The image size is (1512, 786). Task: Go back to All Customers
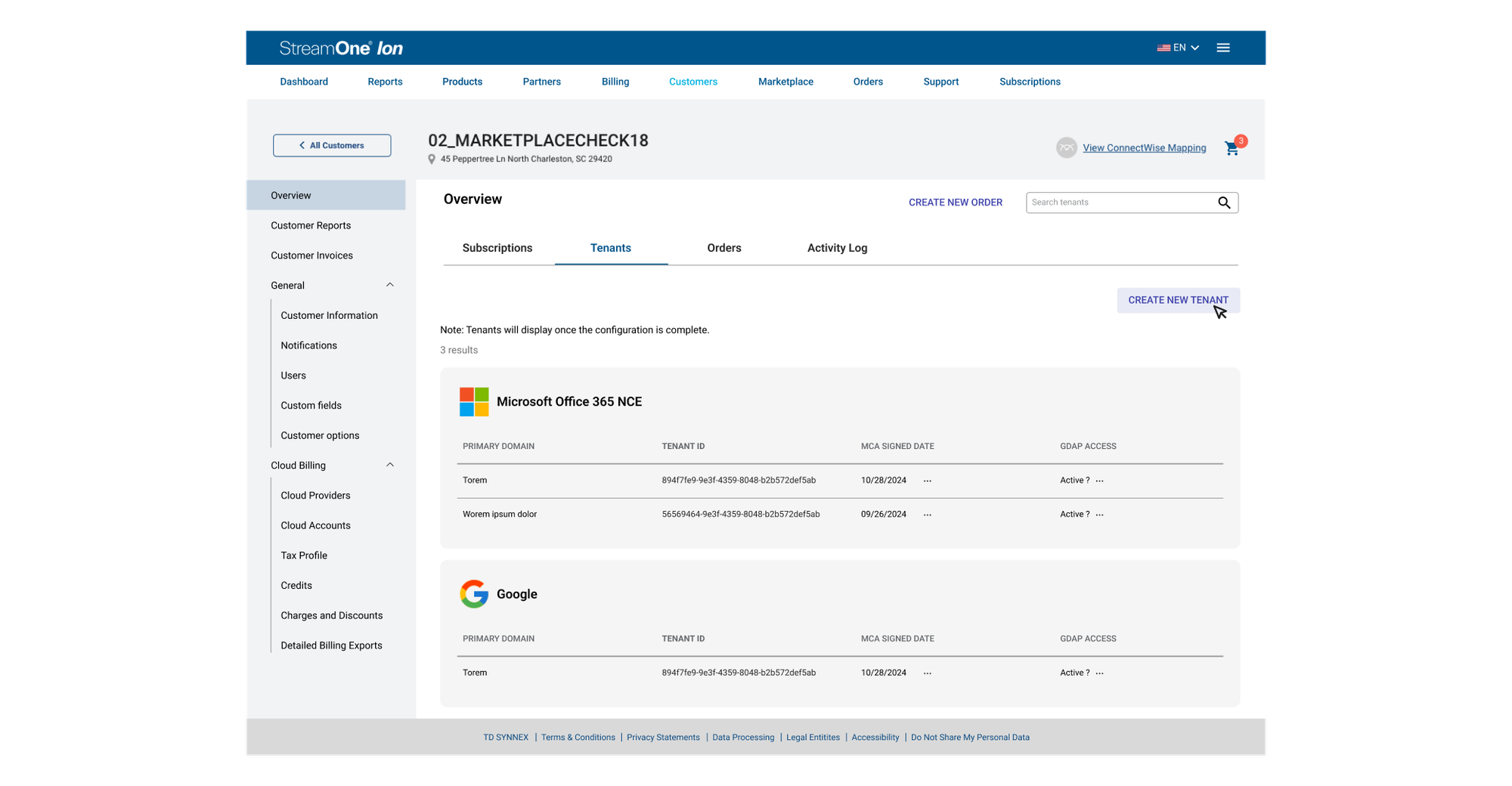coord(332,145)
